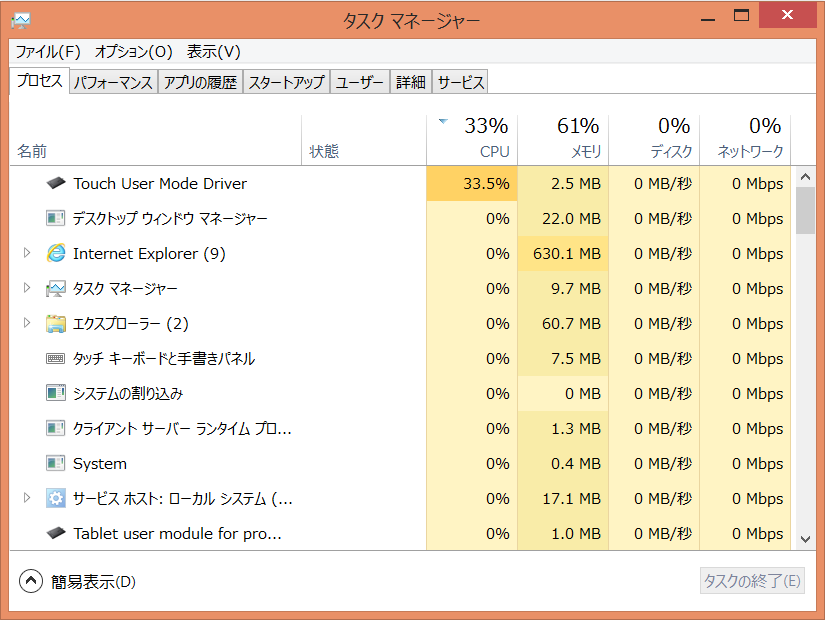This screenshot has width=825, height=620.
Task: Minimize the Task Manager window
Action: [x=708, y=17]
